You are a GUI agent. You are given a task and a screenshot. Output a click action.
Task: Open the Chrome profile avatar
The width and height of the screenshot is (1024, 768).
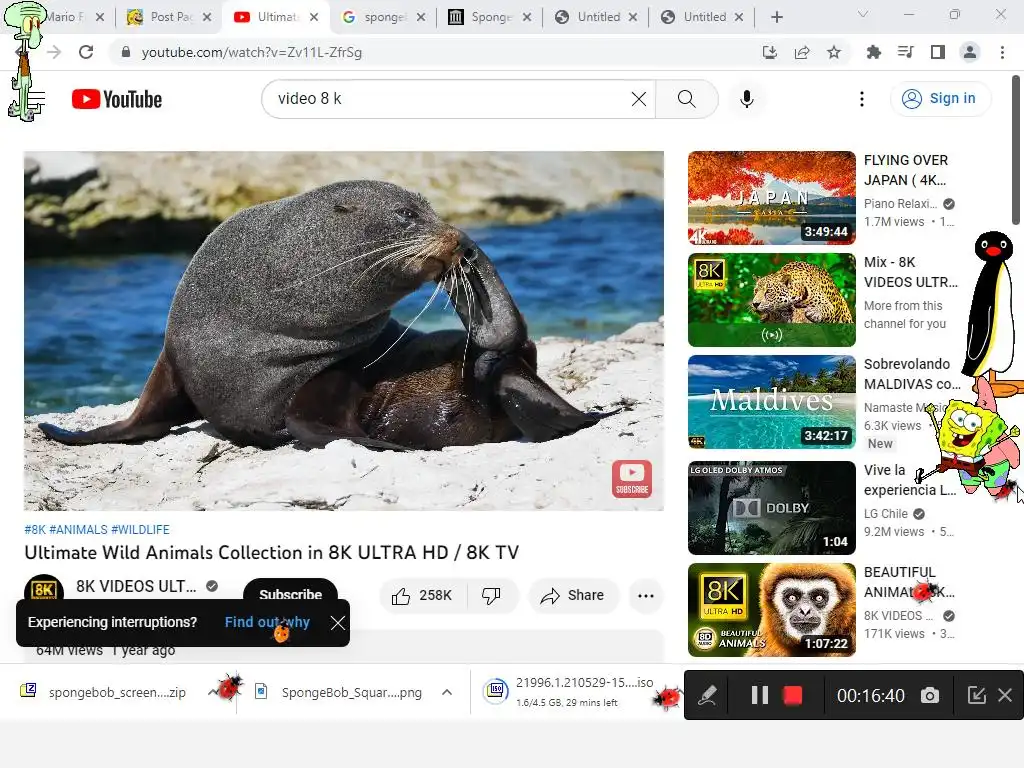pyautogui.click(x=970, y=52)
